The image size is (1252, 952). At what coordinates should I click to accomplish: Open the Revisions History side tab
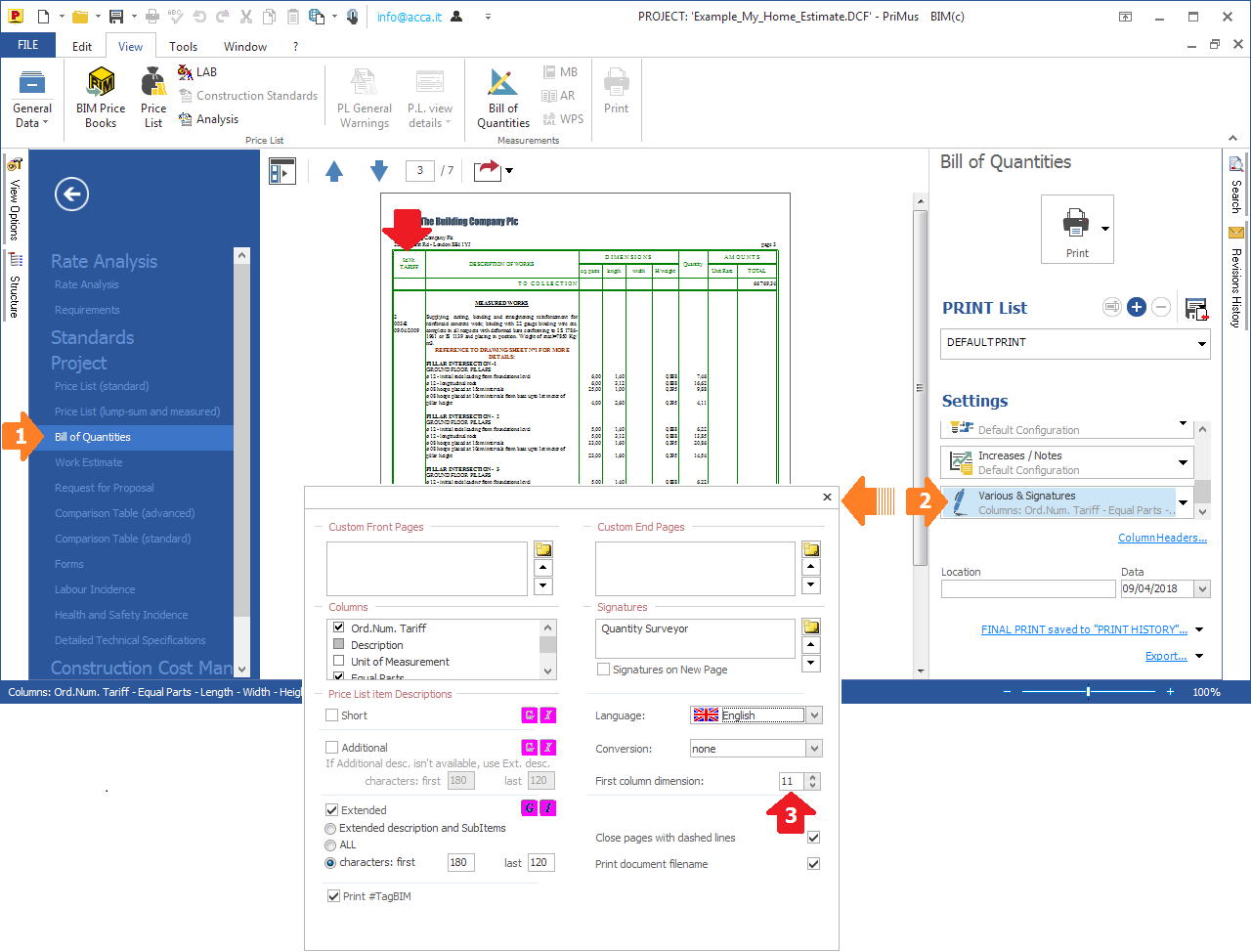pos(1236,278)
